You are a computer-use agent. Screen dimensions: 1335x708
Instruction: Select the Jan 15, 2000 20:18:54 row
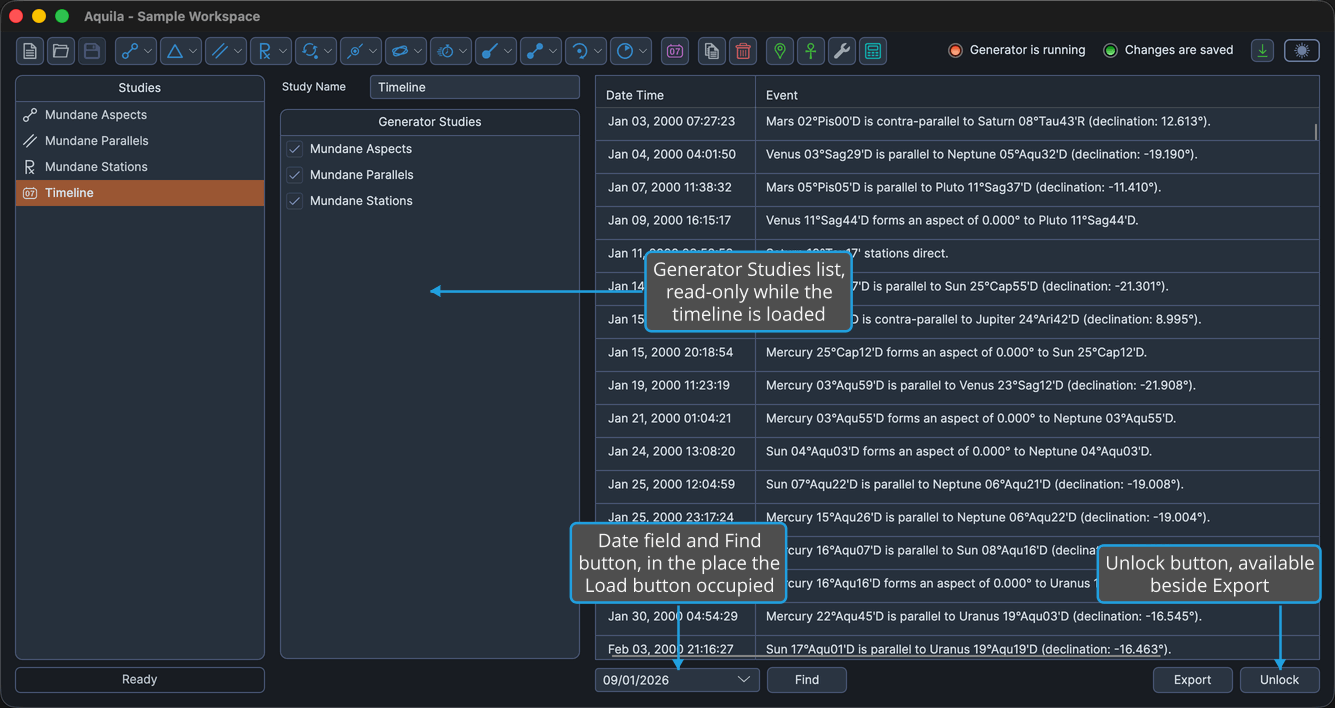957,352
